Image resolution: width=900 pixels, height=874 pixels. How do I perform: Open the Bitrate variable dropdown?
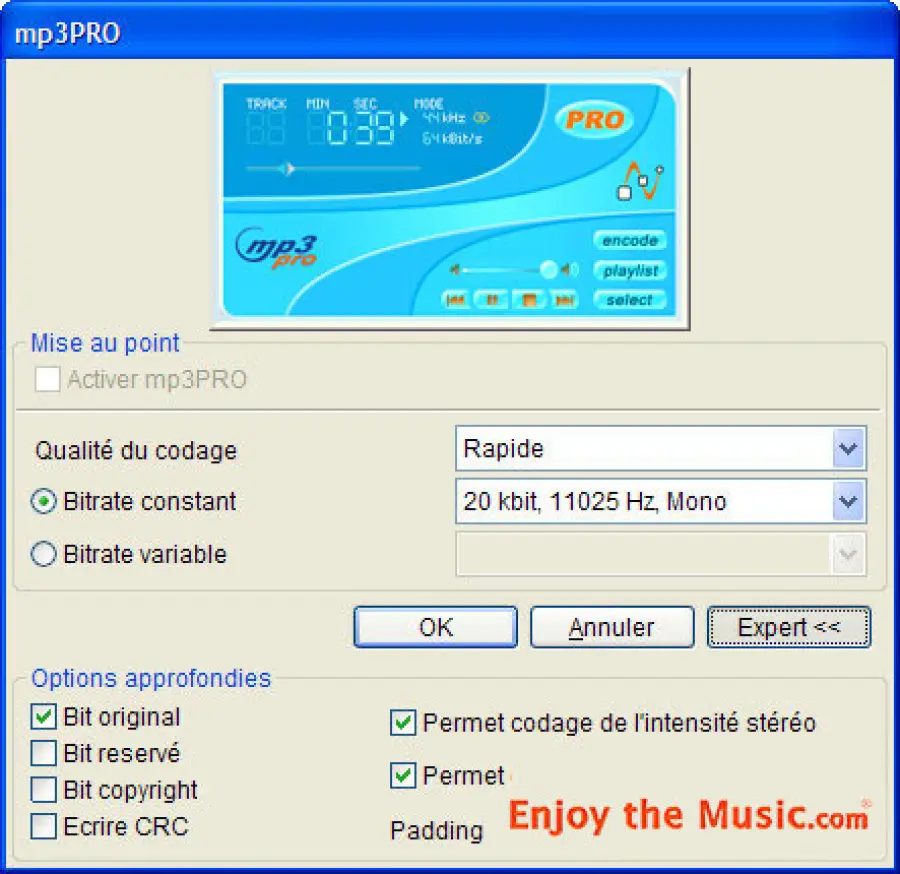(x=847, y=554)
